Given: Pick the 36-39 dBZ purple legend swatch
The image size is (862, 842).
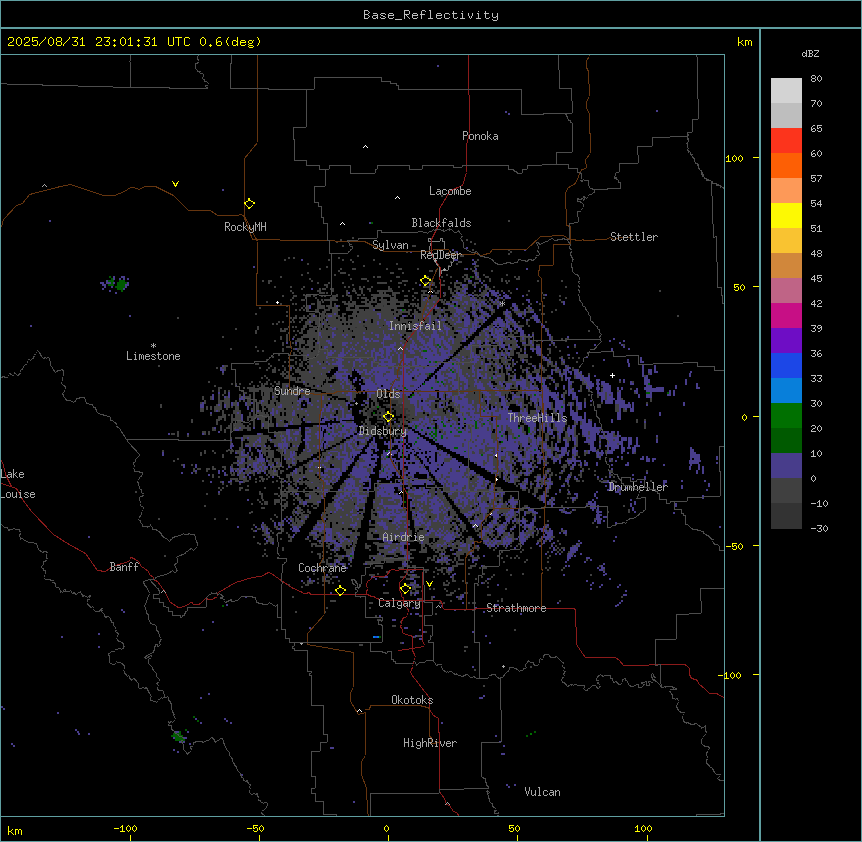Looking at the screenshot, I should (786, 341).
